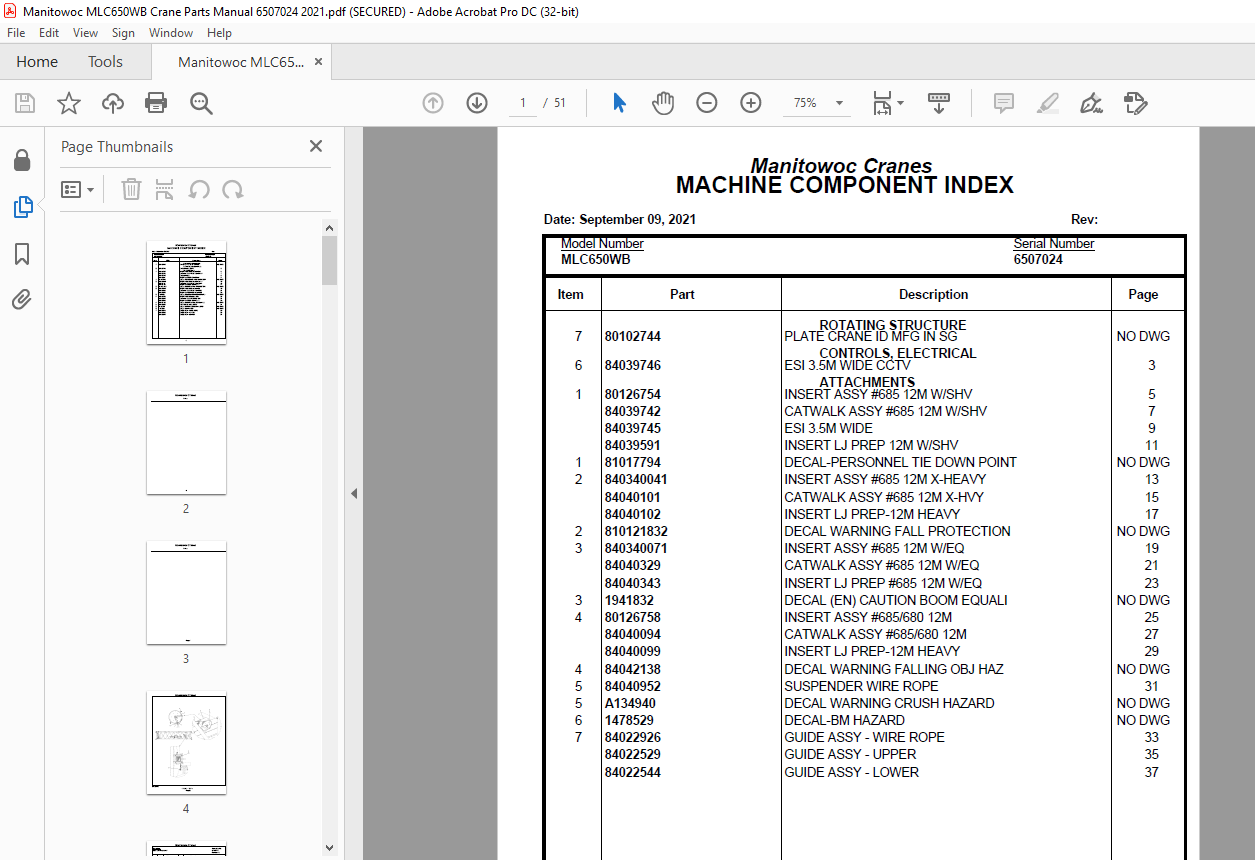Add document to starred favorites

click(x=68, y=103)
